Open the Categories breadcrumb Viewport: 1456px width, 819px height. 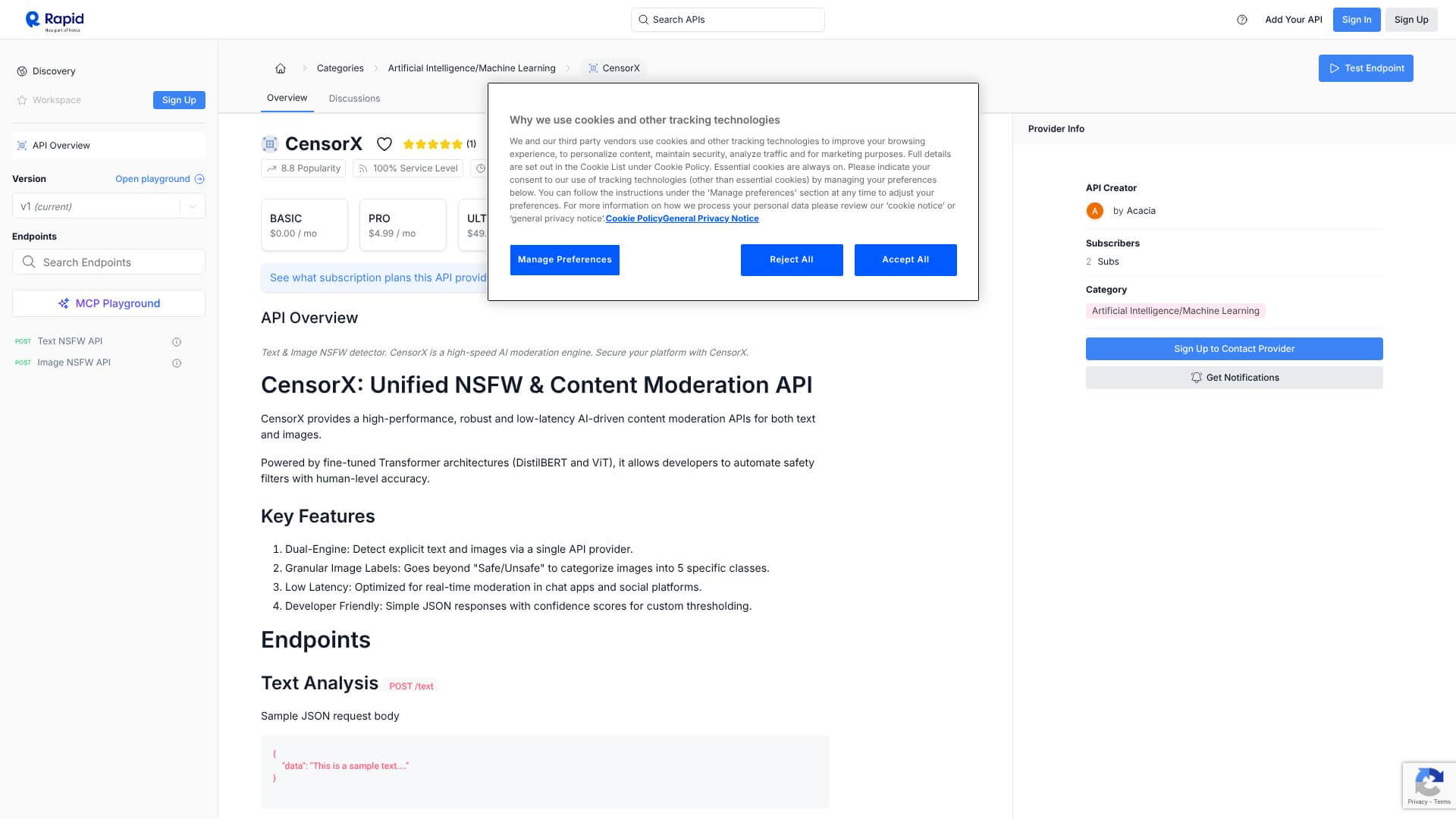[340, 68]
